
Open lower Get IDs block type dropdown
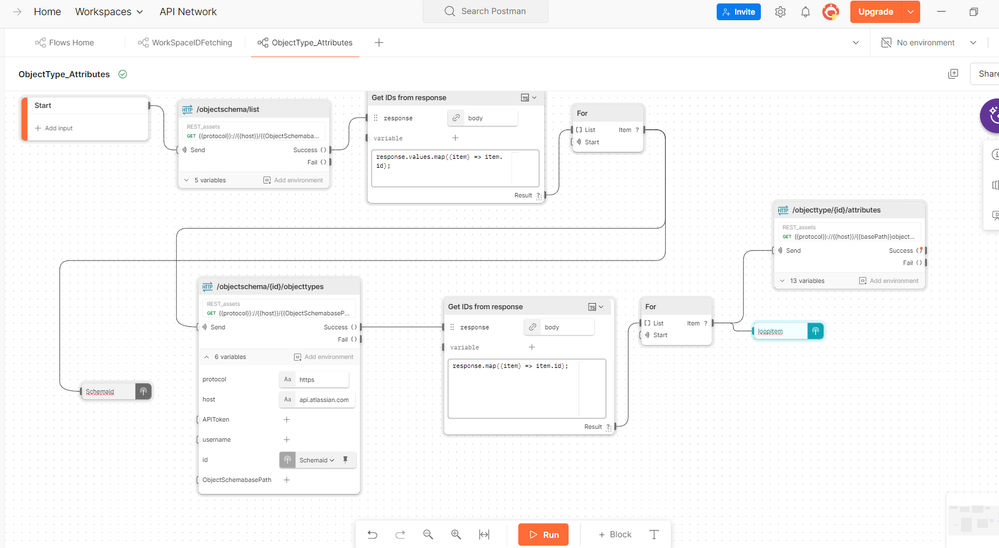pos(596,306)
